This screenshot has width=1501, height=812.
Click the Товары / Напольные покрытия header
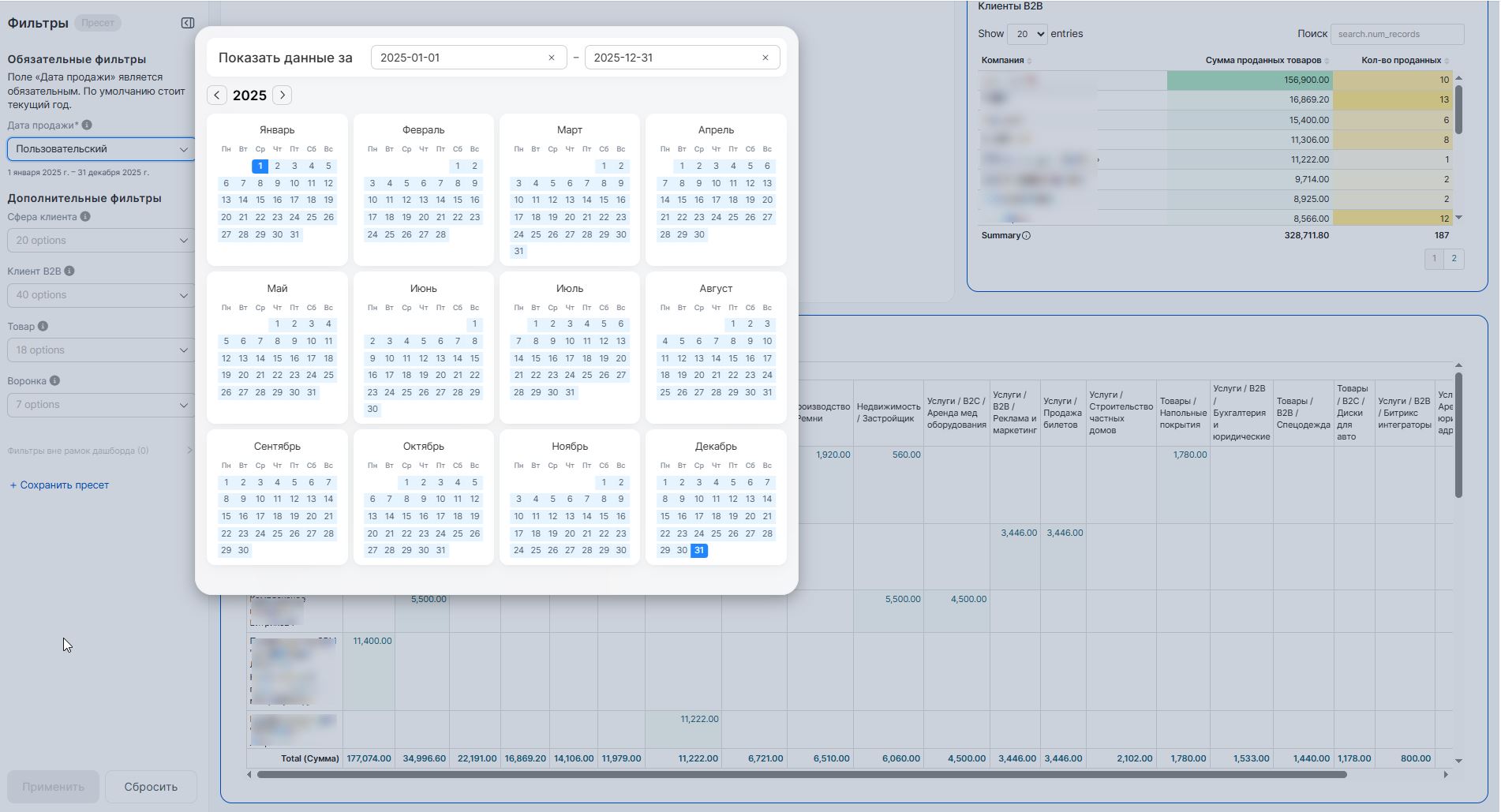click(1183, 413)
